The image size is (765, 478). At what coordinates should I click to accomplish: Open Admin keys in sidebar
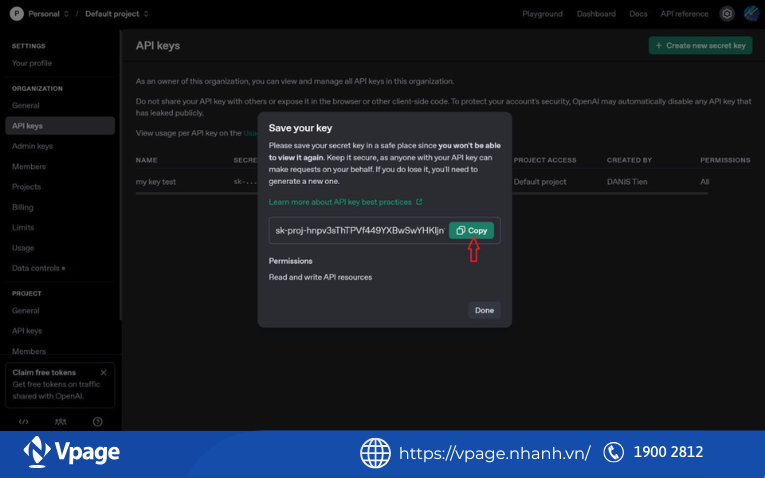point(32,146)
